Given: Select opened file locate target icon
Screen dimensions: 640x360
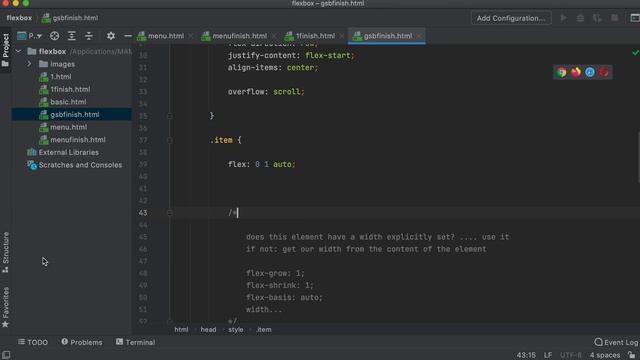Looking at the screenshot, I should pos(54,36).
